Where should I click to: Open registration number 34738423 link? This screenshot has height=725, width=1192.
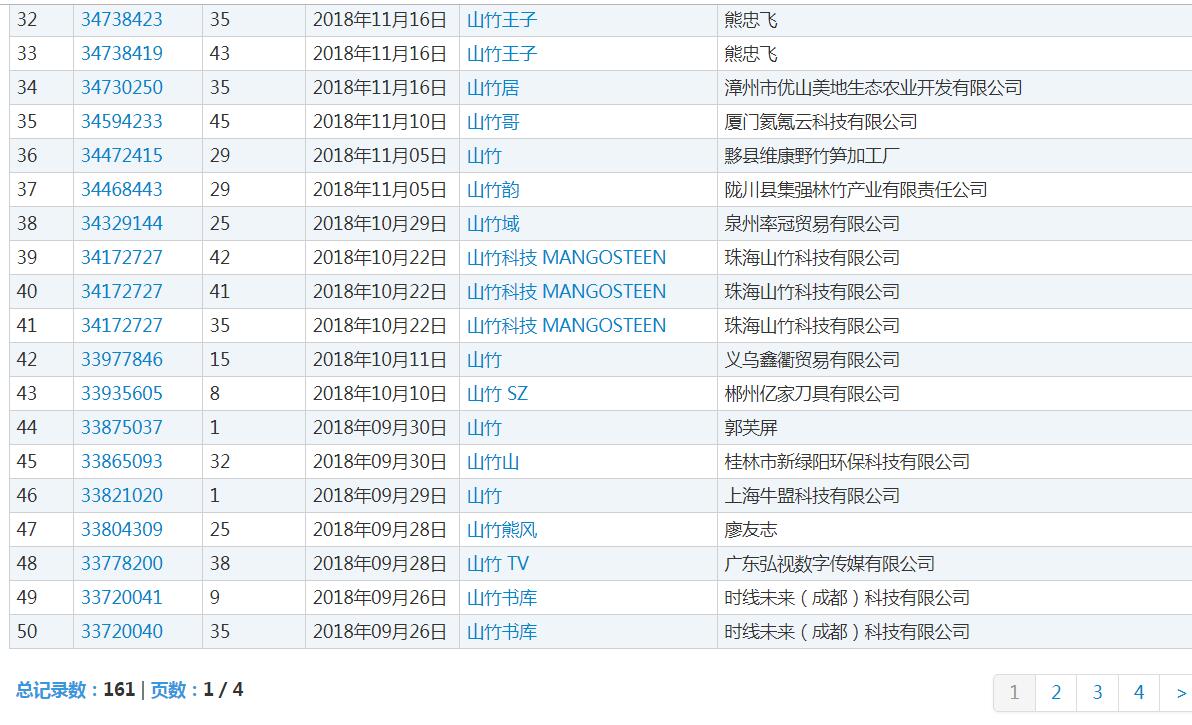[122, 20]
